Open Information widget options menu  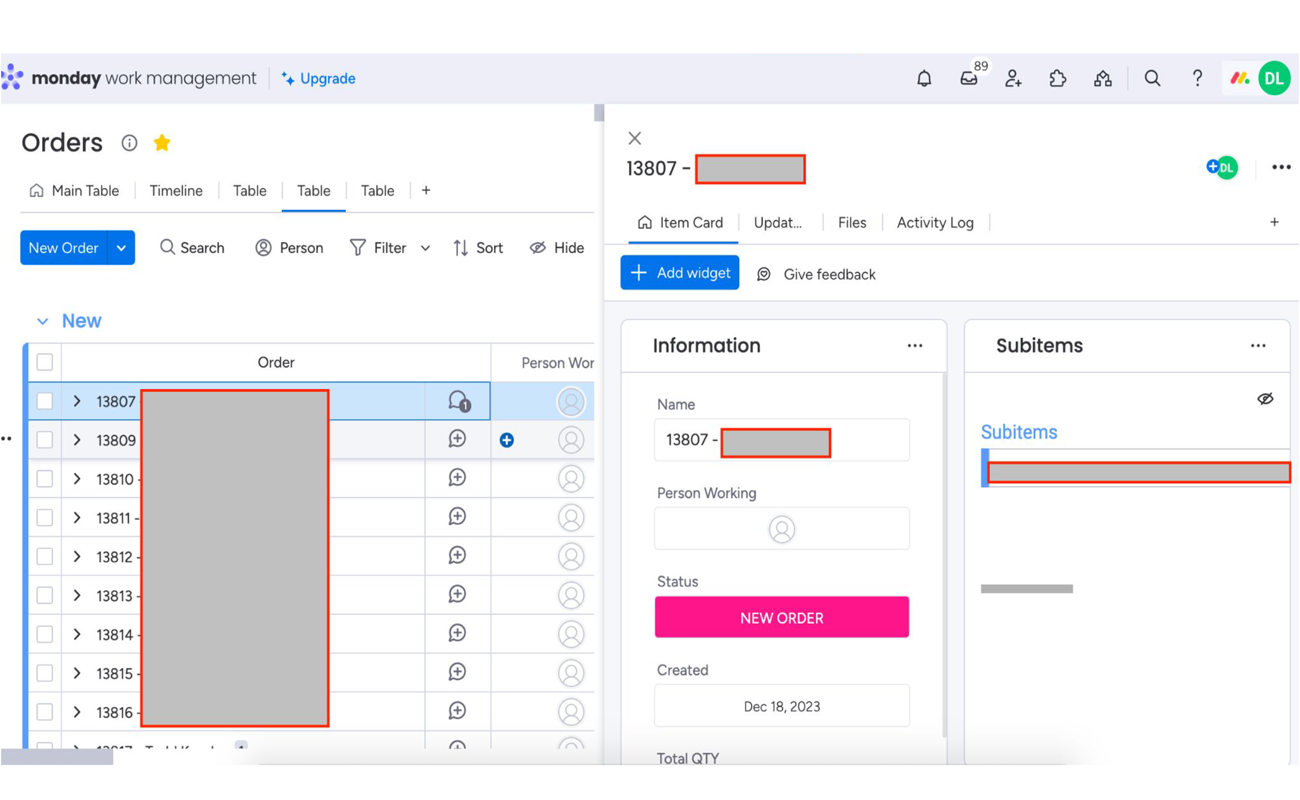click(915, 346)
